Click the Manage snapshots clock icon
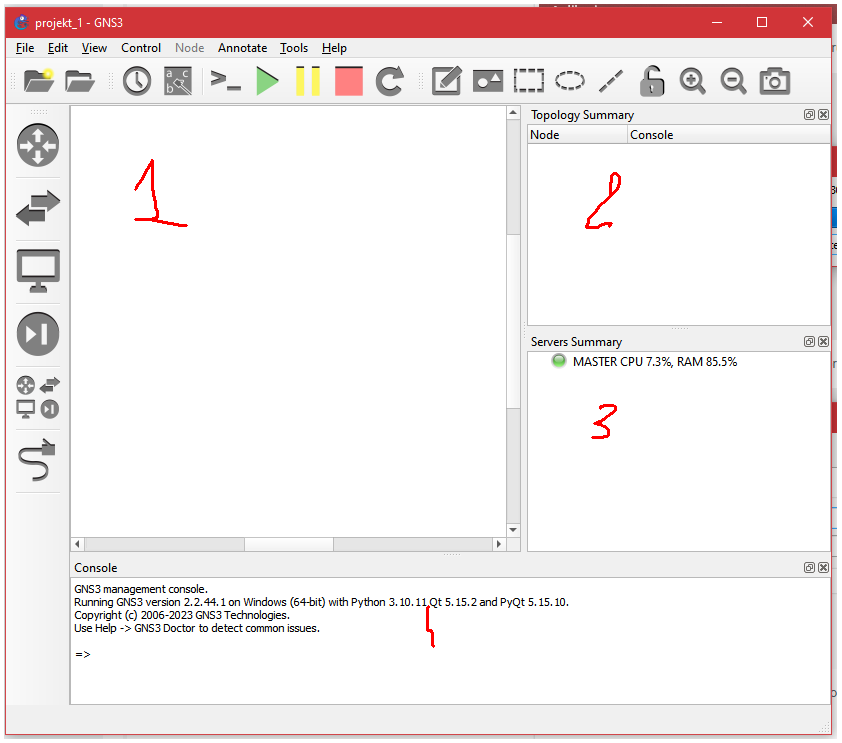Screen dimensions: 842x743 [137, 81]
